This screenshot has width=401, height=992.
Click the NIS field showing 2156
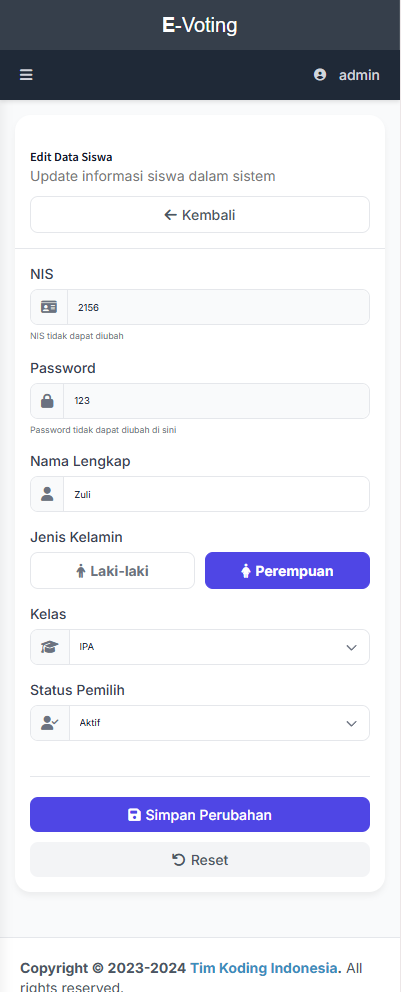coord(218,307)
